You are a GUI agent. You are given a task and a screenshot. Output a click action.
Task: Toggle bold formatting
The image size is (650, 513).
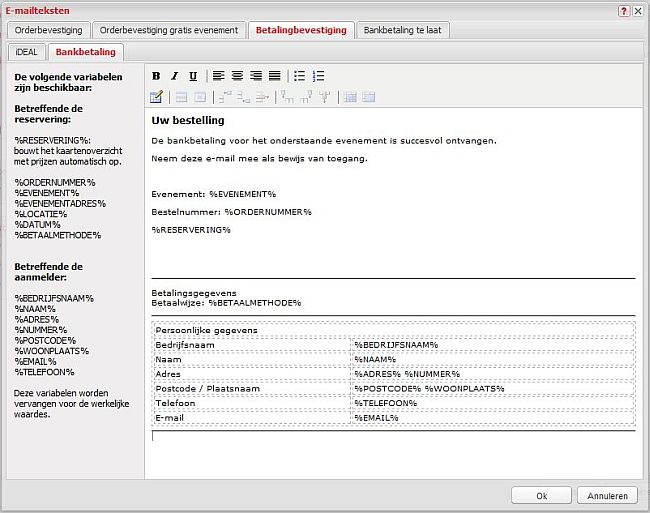pyautogui.click(x=156, y=76)
